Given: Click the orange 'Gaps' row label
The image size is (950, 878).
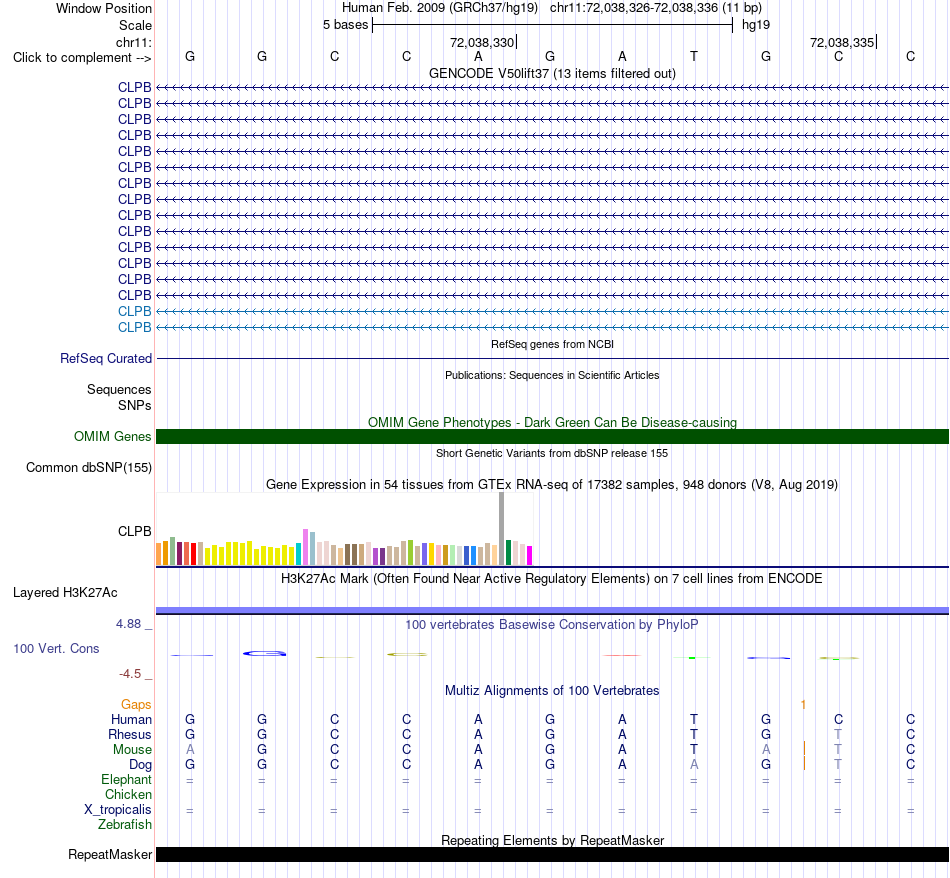Looking at the screenshot, I should pos(136,705).
